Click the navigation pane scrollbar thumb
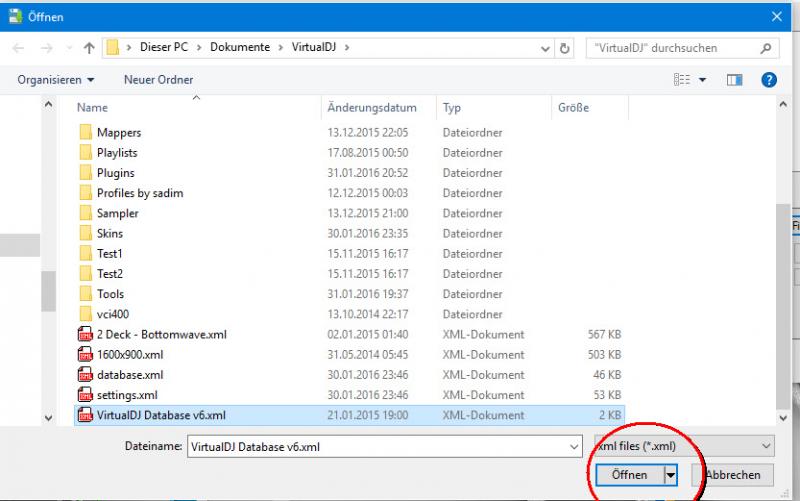This screenshot has width=800, height=501. coord(48,291)
